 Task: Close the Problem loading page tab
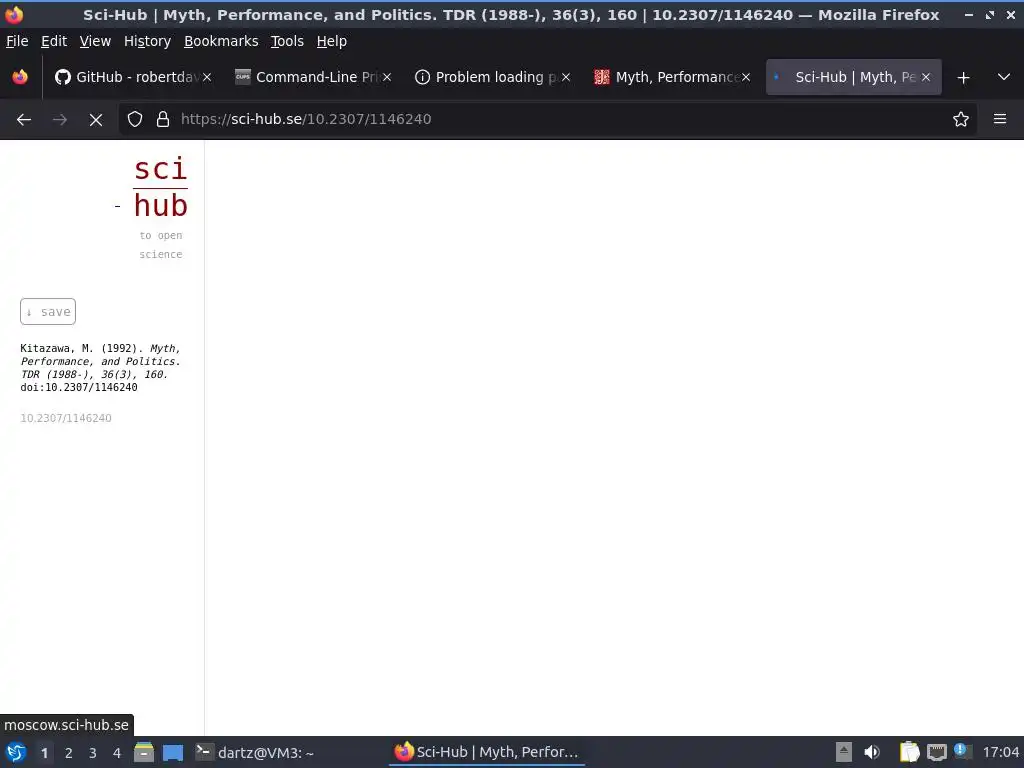pos(566,77)
